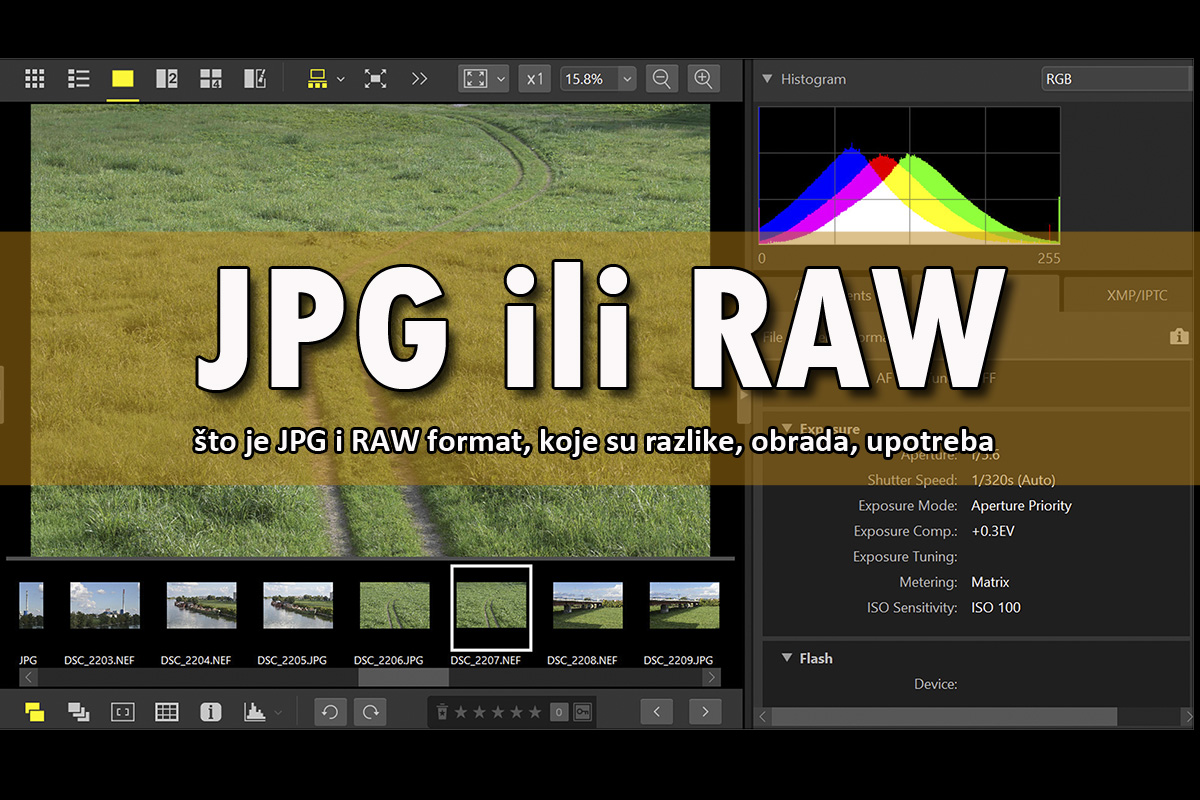Screen dimensions: 1200x800
Task: Zoom in with the plus magnifier
Action: point(704,78)
